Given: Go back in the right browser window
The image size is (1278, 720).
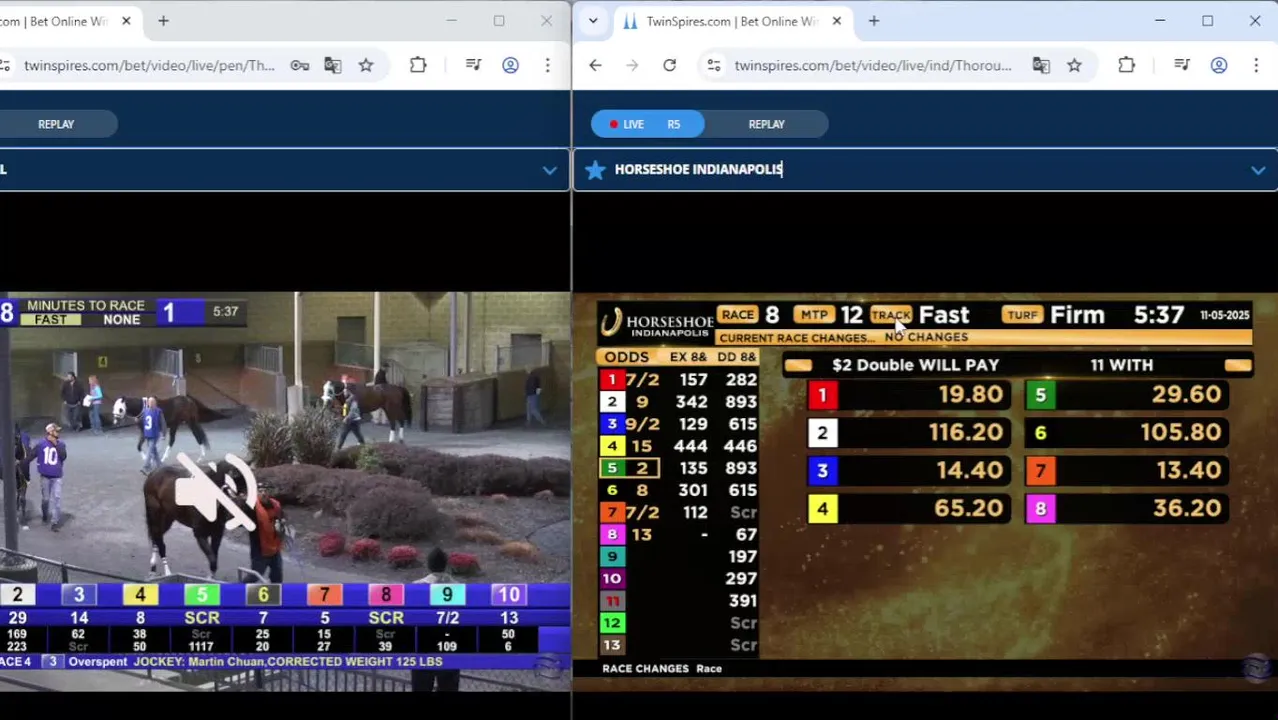Looking at the screenshot, I should (595, 65).
